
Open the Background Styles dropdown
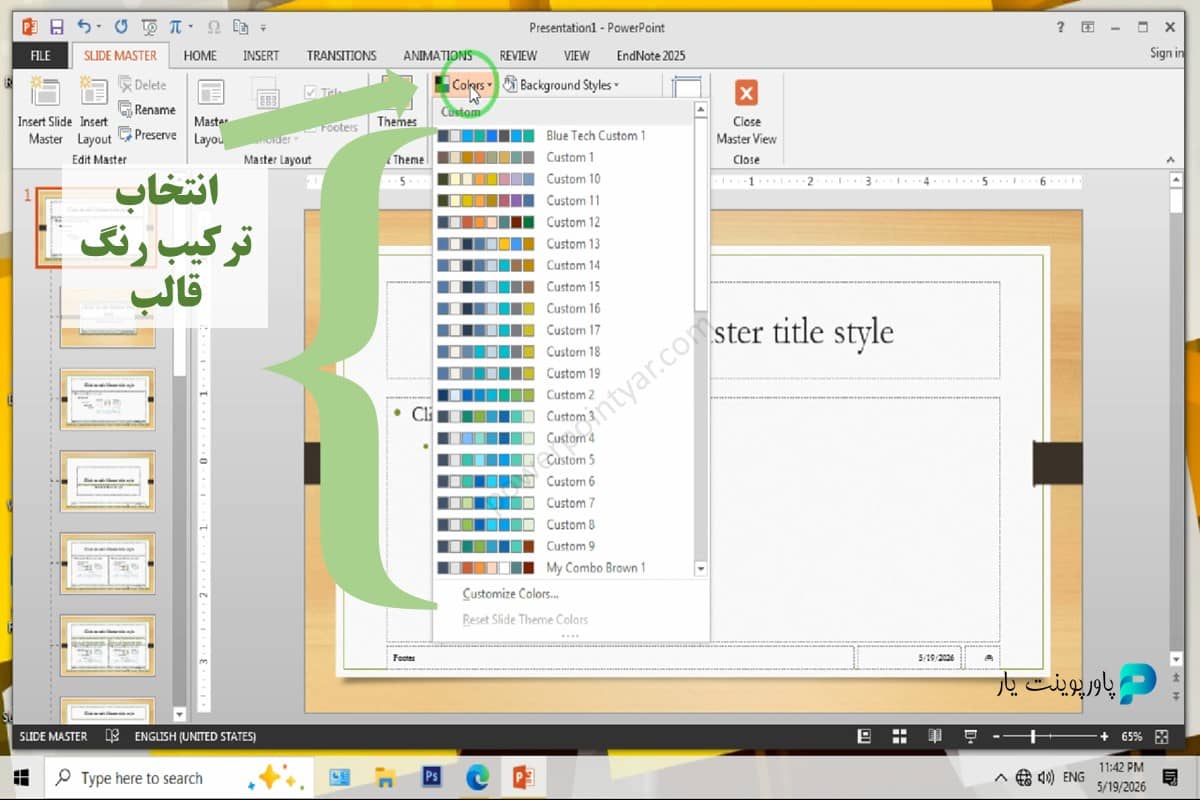[x=561, y=85]
